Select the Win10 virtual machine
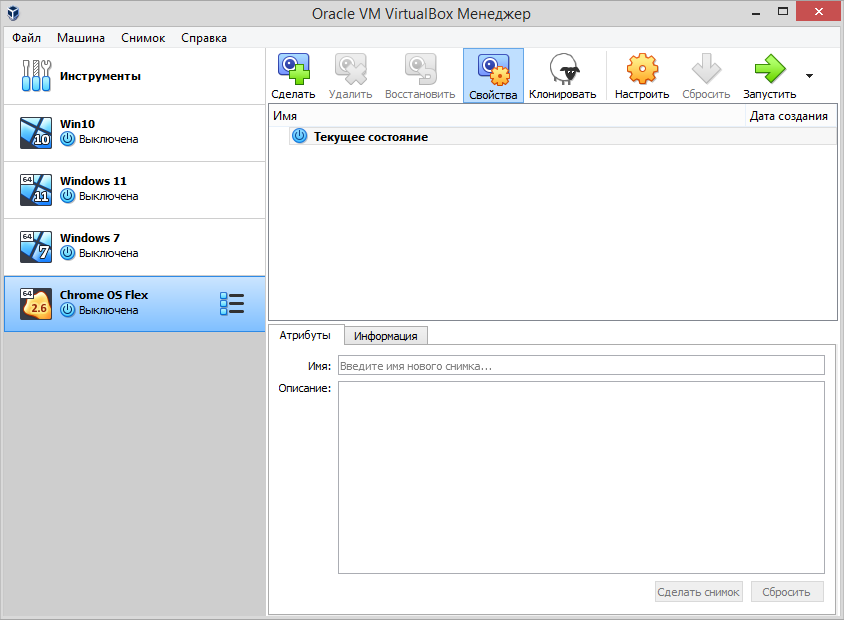This screenshot has width=844, height=620. pos(135,133)
